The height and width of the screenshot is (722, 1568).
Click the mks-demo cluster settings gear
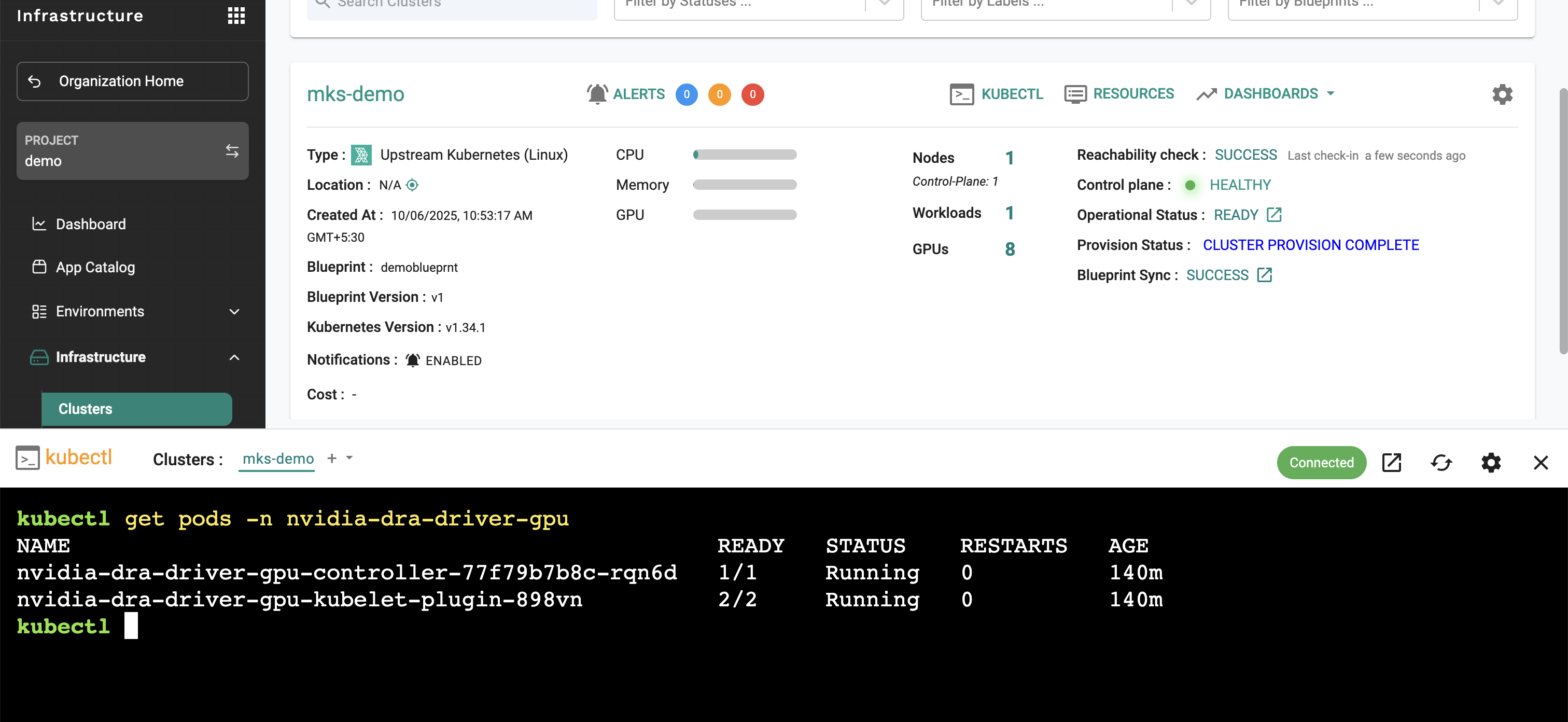pos(1502,94)
